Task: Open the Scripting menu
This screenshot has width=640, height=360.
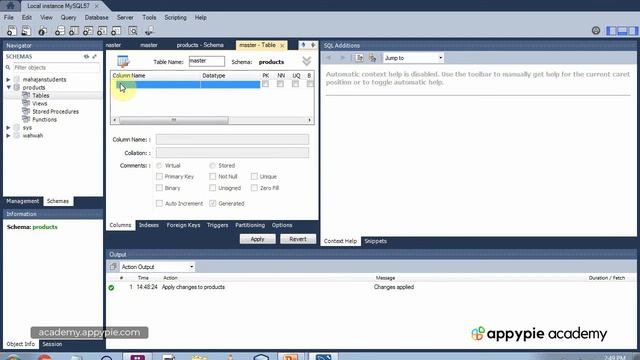Action: tap(176, 18)
